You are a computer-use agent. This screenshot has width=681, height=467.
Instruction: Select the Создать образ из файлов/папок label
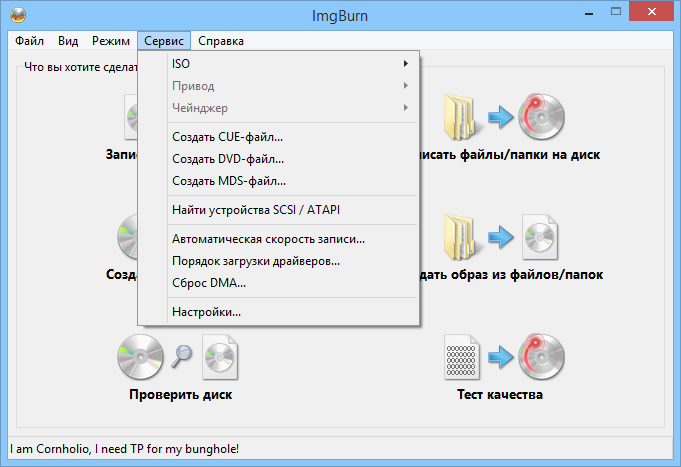pos(511,275)
